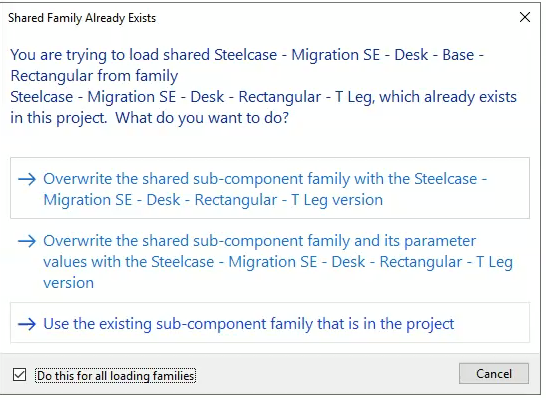Overwrite sub-component family and its parameter values
Image resolution: width=546 pixels, height=400 pixels.
270,261
